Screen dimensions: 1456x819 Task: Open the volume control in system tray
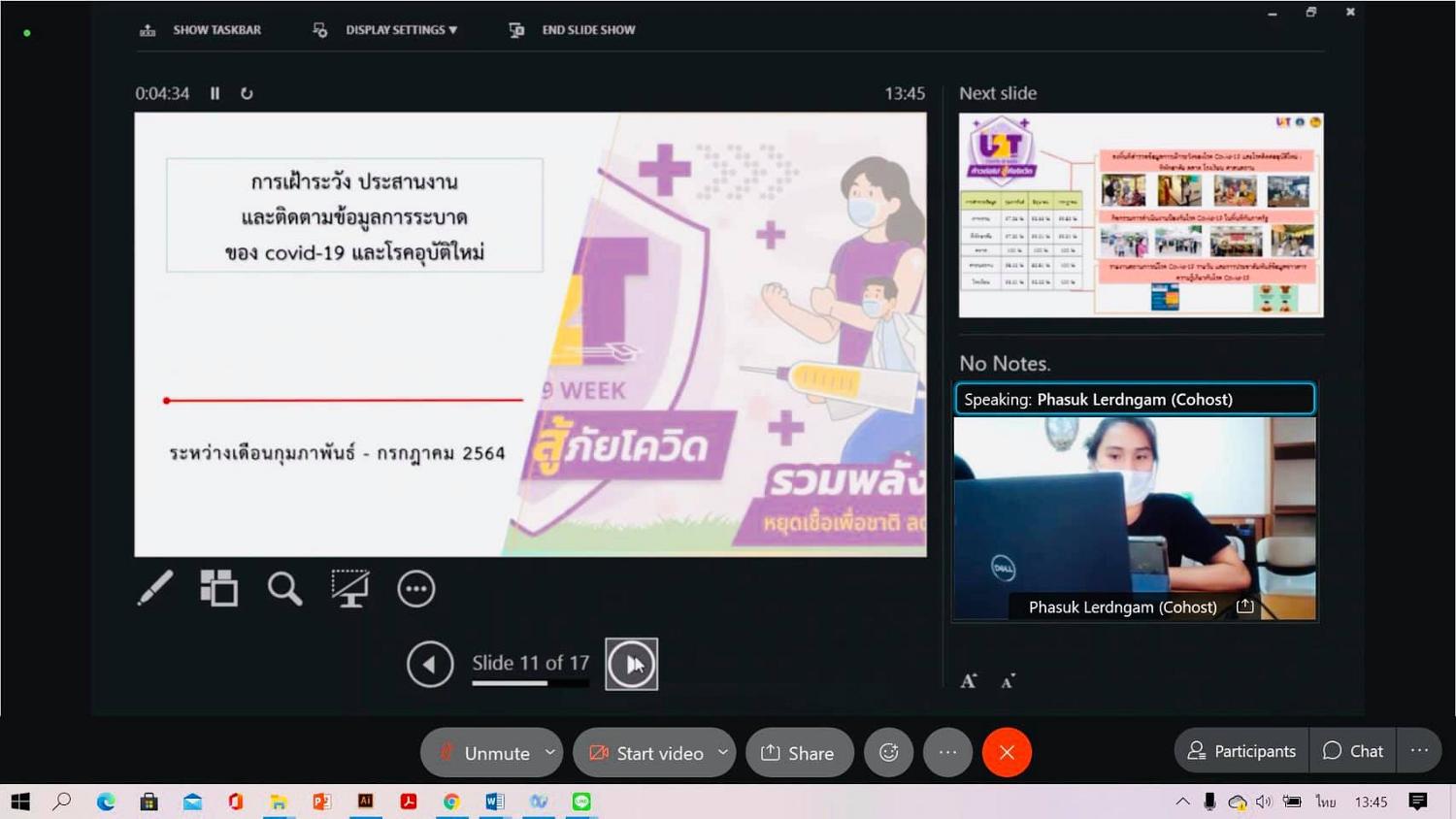1264,802
